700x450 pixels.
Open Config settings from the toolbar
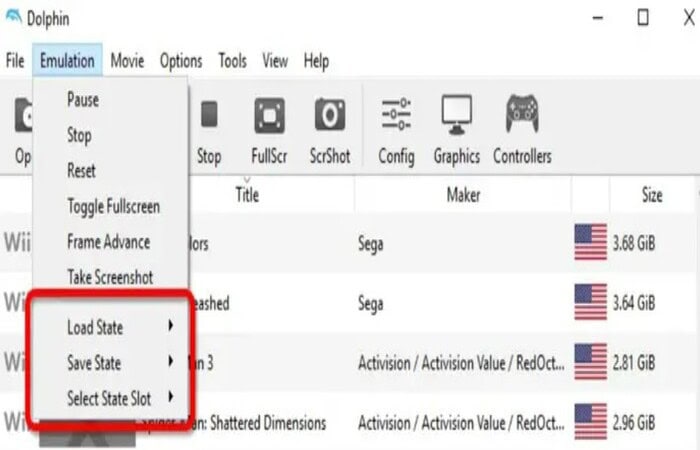click(x=396, y=114)
